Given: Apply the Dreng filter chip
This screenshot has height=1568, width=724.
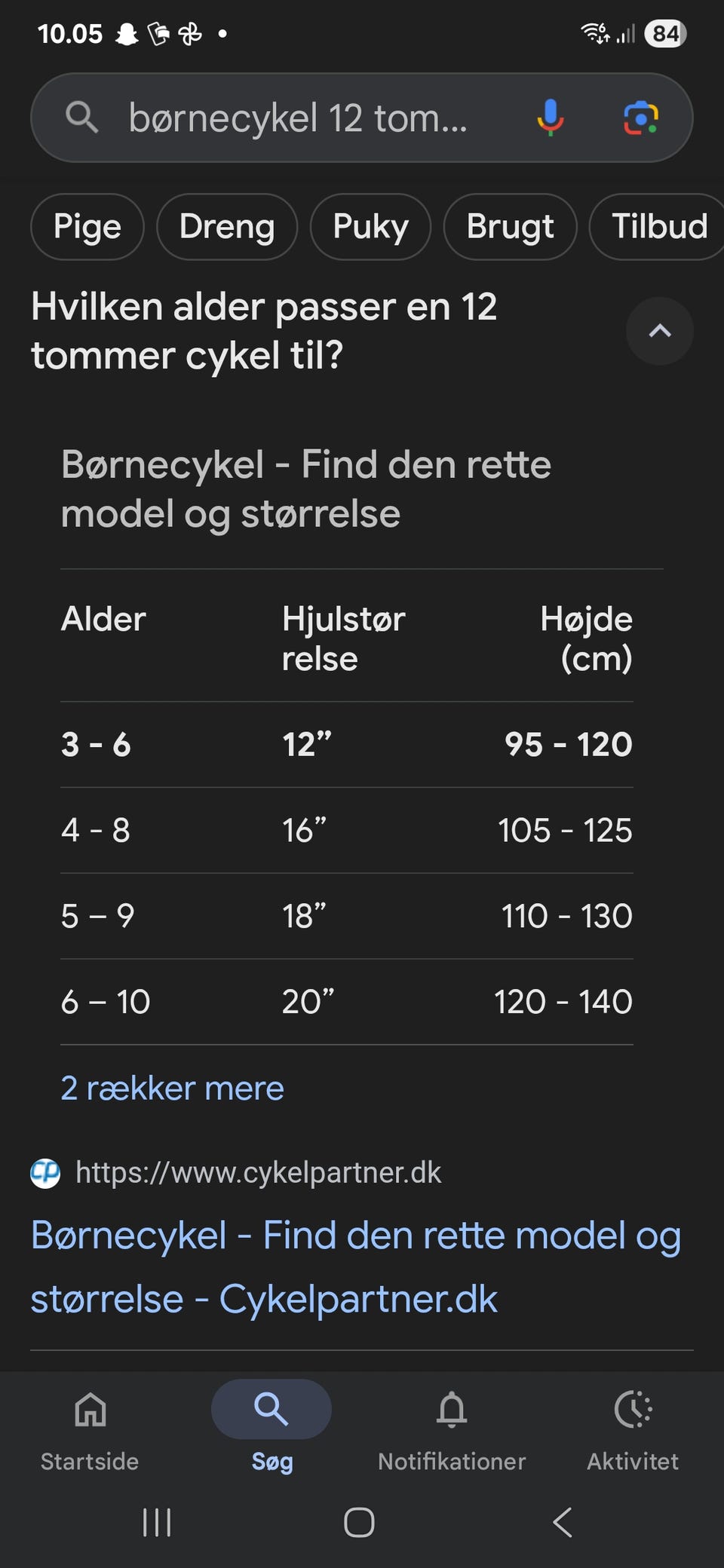Looking at the screenshot, I should pos(227,226).
